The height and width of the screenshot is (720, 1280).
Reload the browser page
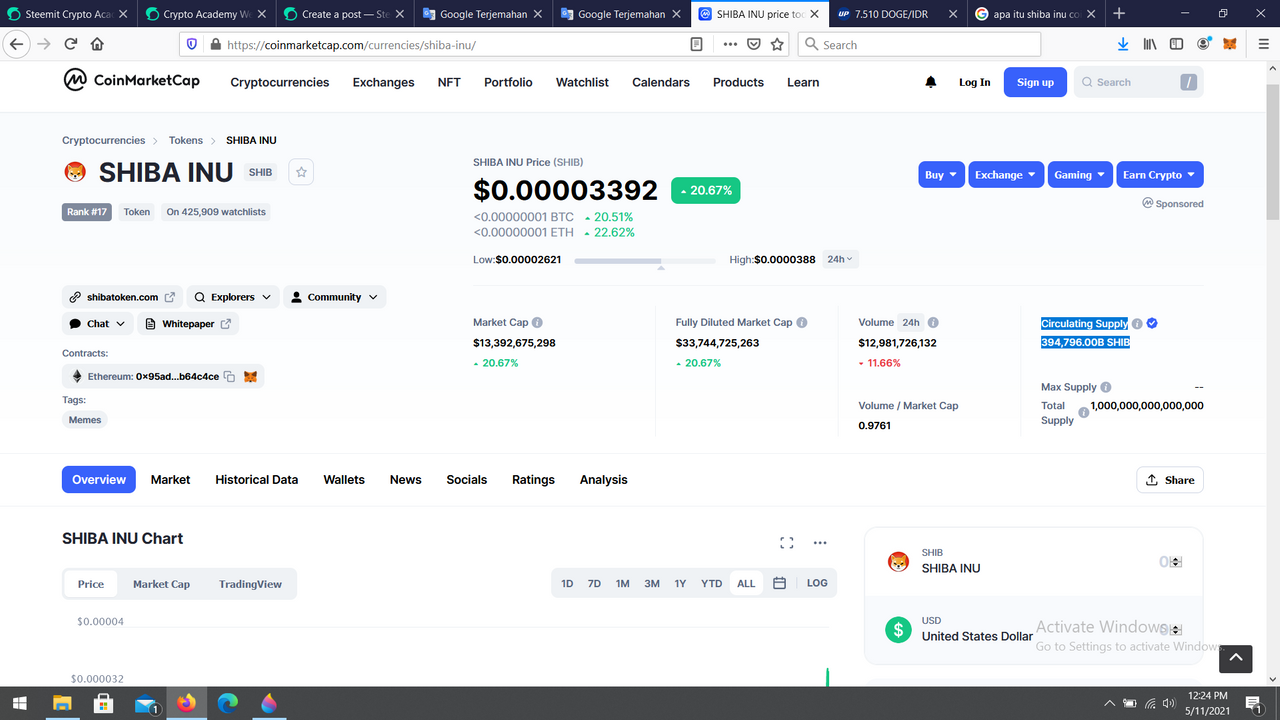(71, 44)
